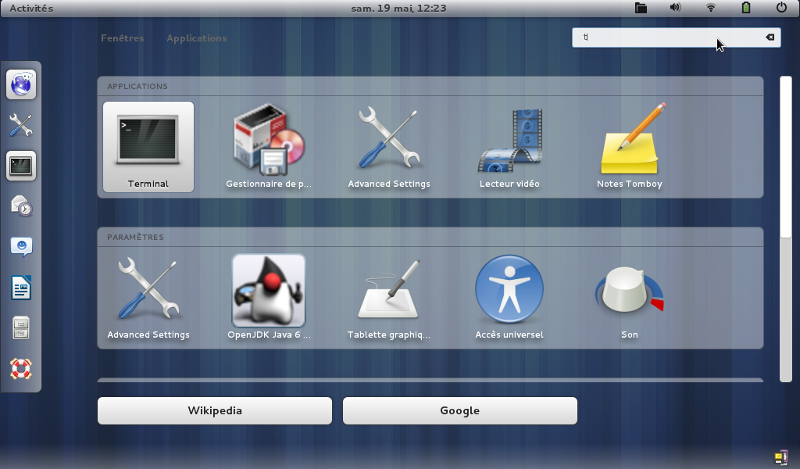Expand the battery status menu
The height and width of the screenshot is (469, 800).
(746, 8)
